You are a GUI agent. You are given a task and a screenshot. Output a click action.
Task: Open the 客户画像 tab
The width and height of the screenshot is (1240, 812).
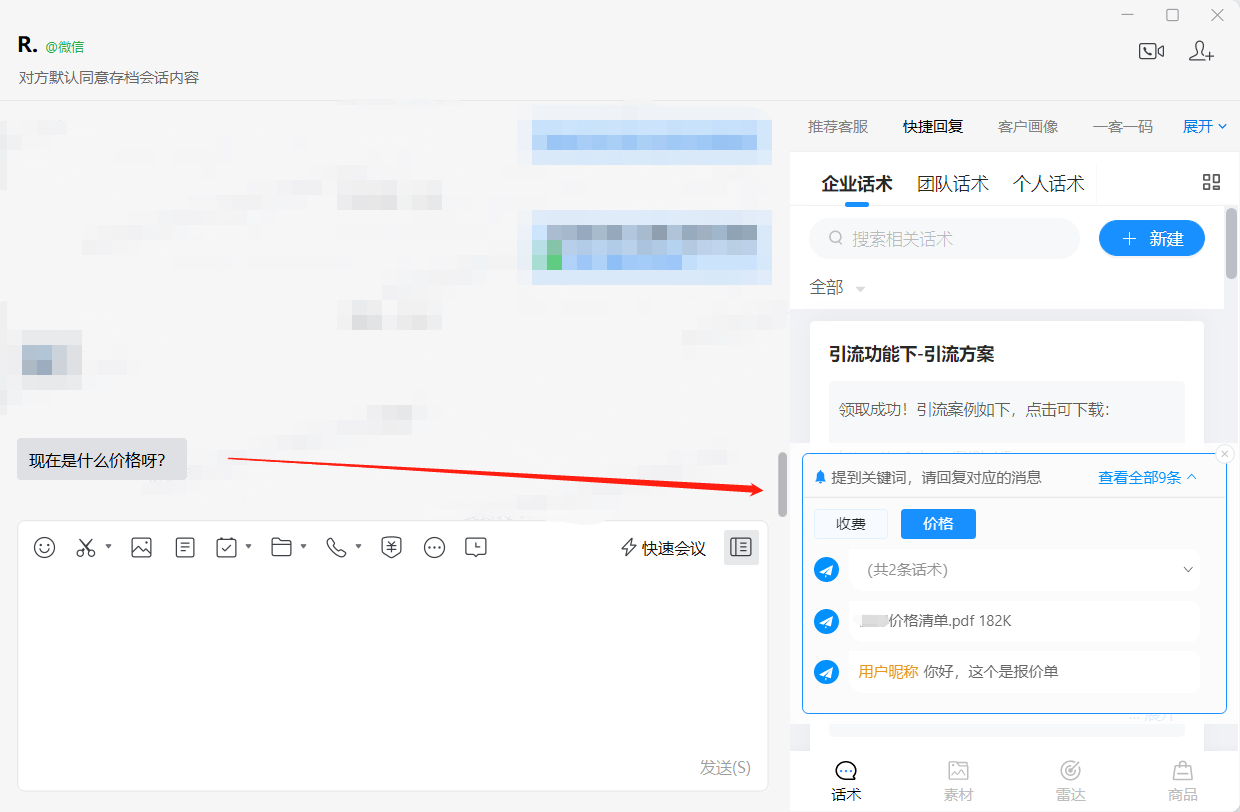(1027, 126)
